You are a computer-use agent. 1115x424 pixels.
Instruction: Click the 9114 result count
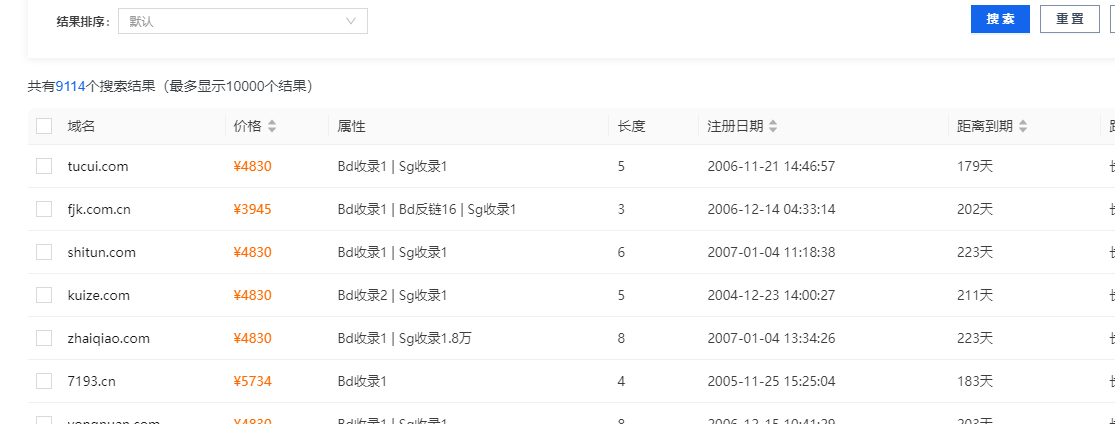(x=70, y=87)
